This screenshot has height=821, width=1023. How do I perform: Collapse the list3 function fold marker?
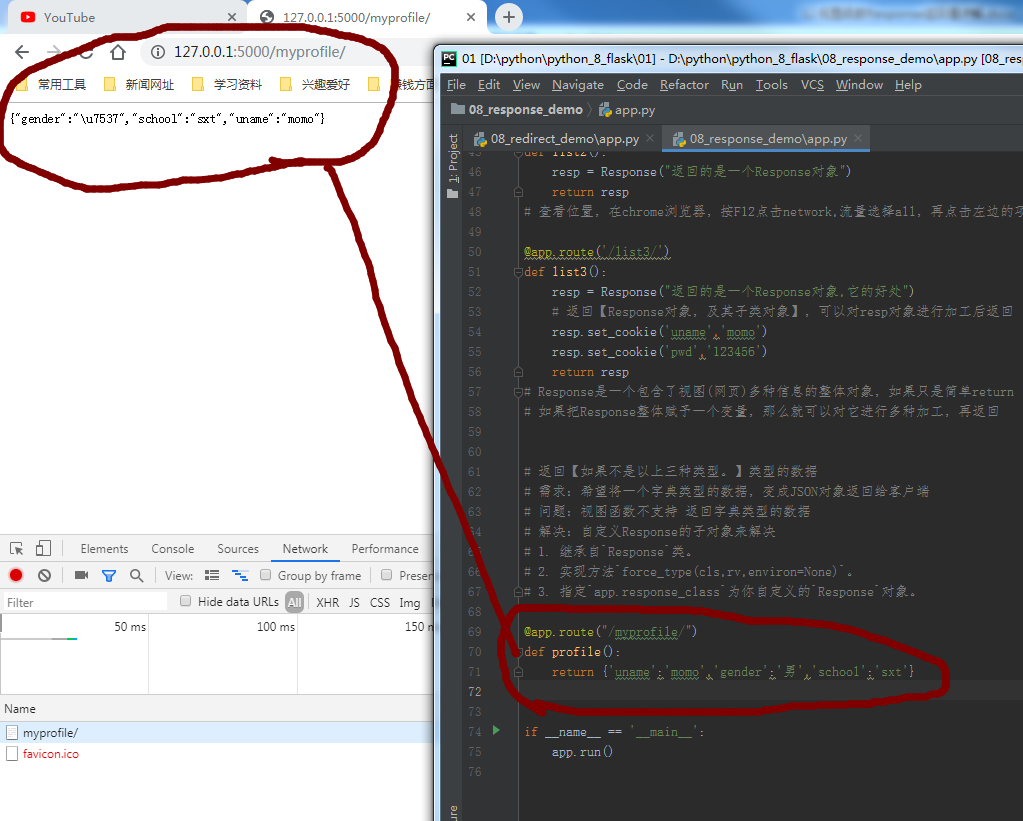pyautogui.click(x=518, y=272)
